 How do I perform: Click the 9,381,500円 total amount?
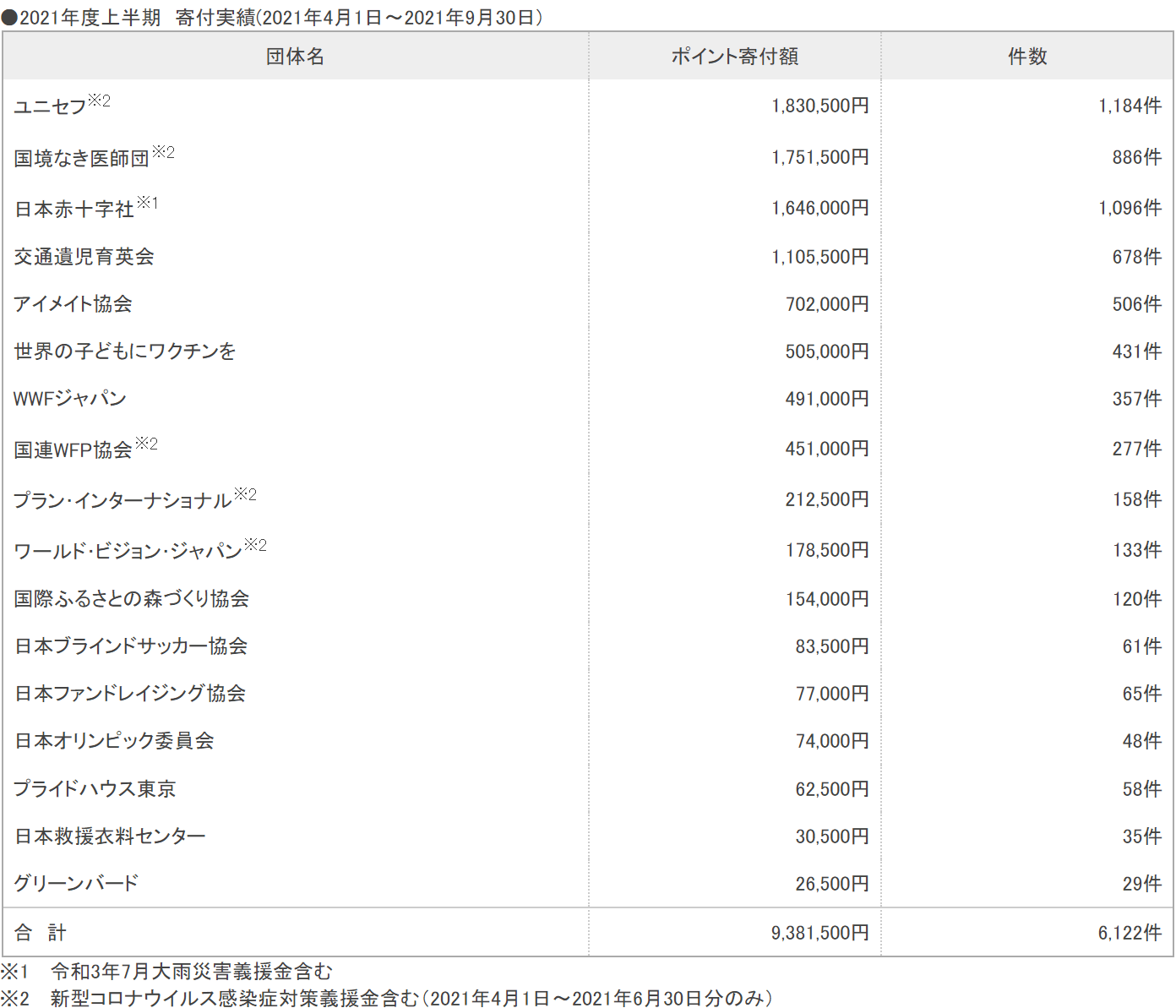820,933
